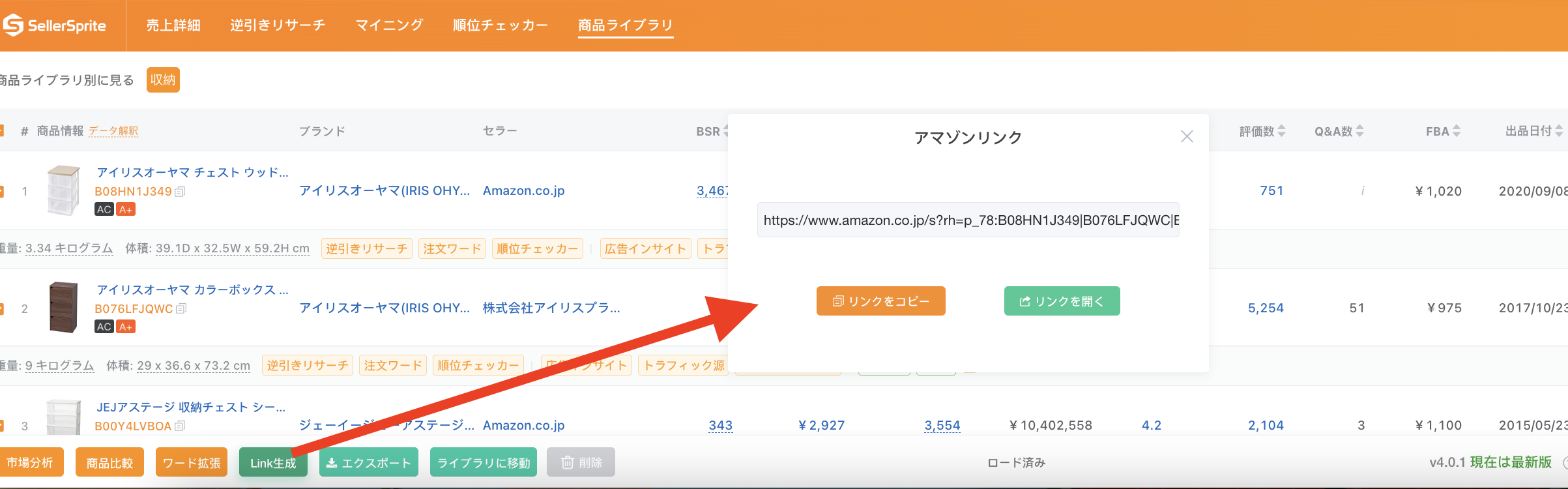
Task: Open the white drawer chest thumbnail in row 1
Action: (x=63, y=190)
